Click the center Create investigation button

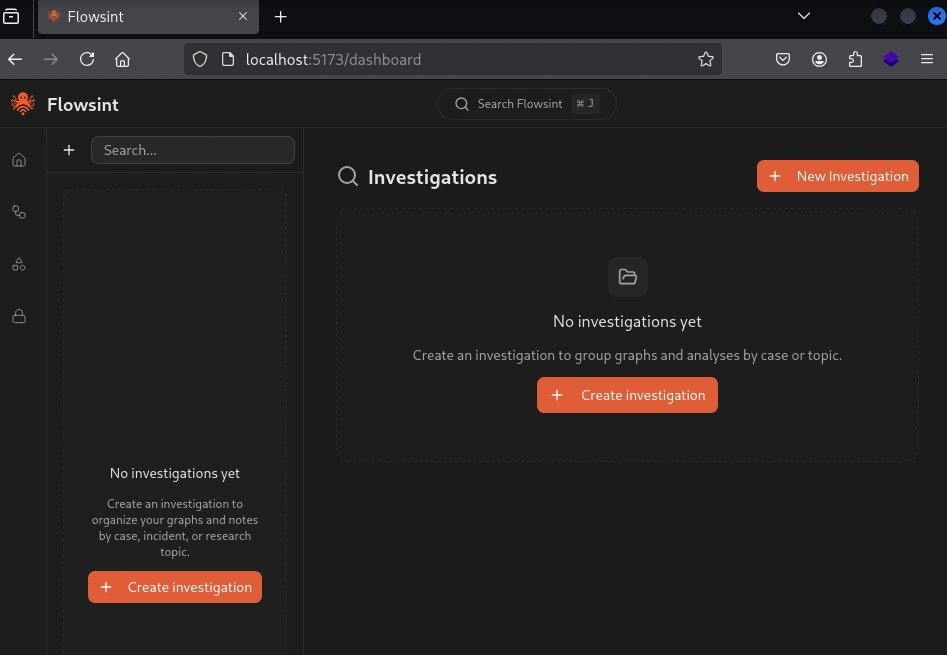tap(627, 395)
